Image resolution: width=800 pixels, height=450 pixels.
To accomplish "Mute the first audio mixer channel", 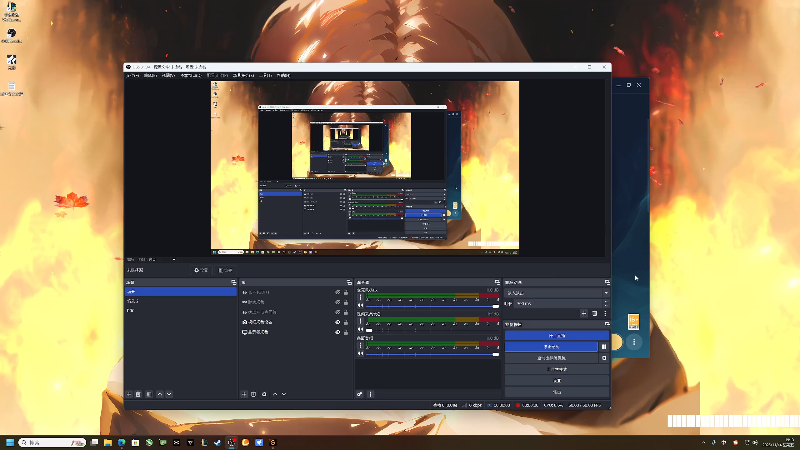I will coord(360,306).
